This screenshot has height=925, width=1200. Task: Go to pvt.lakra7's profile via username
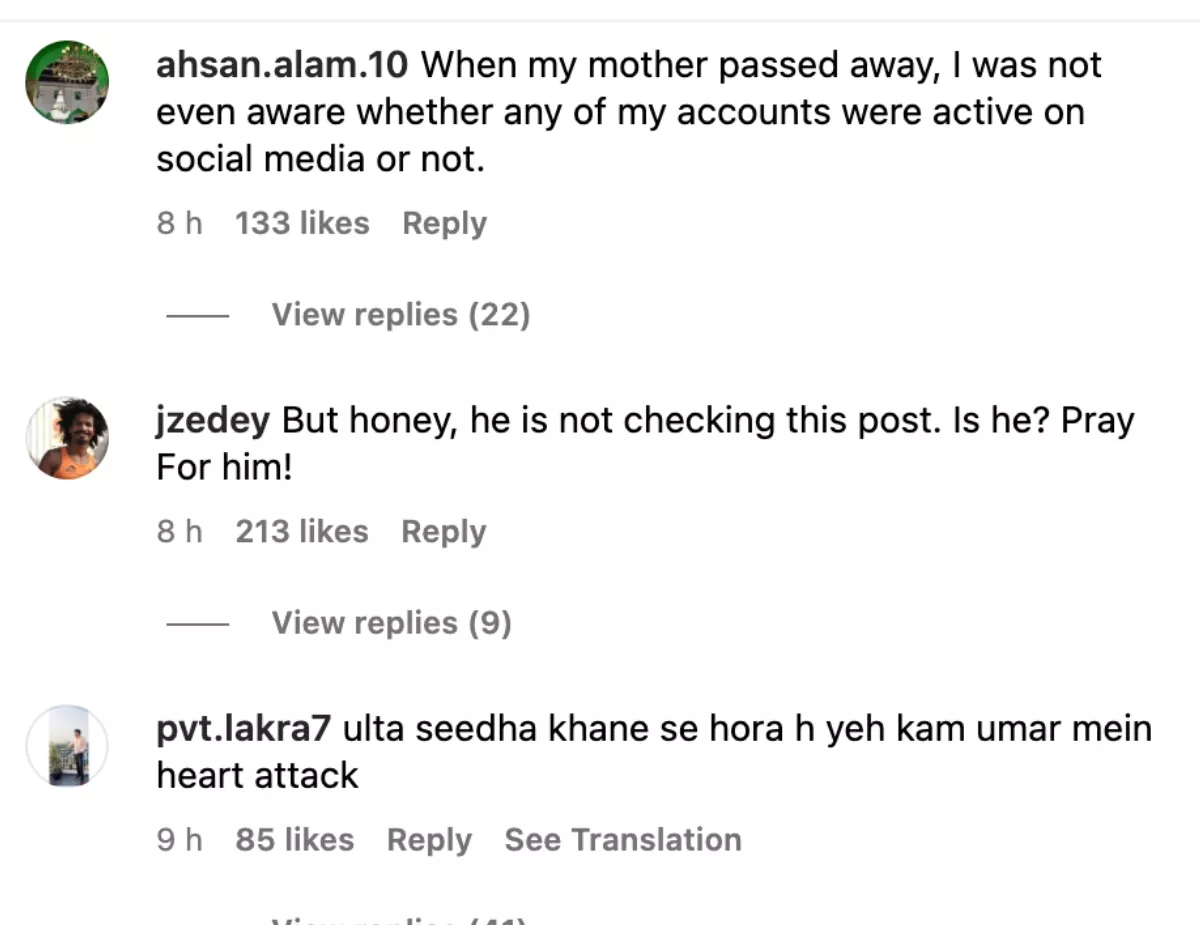[243, 729]
